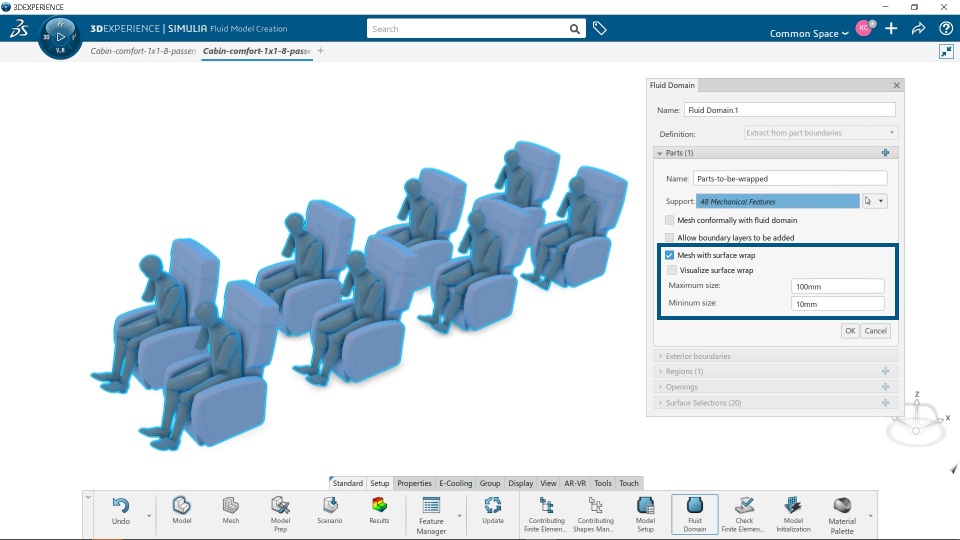The width and height of the screenshot is (960, 540).
Task: Open the Undo history dropdown arrow
Action: (x=149, y=516)
